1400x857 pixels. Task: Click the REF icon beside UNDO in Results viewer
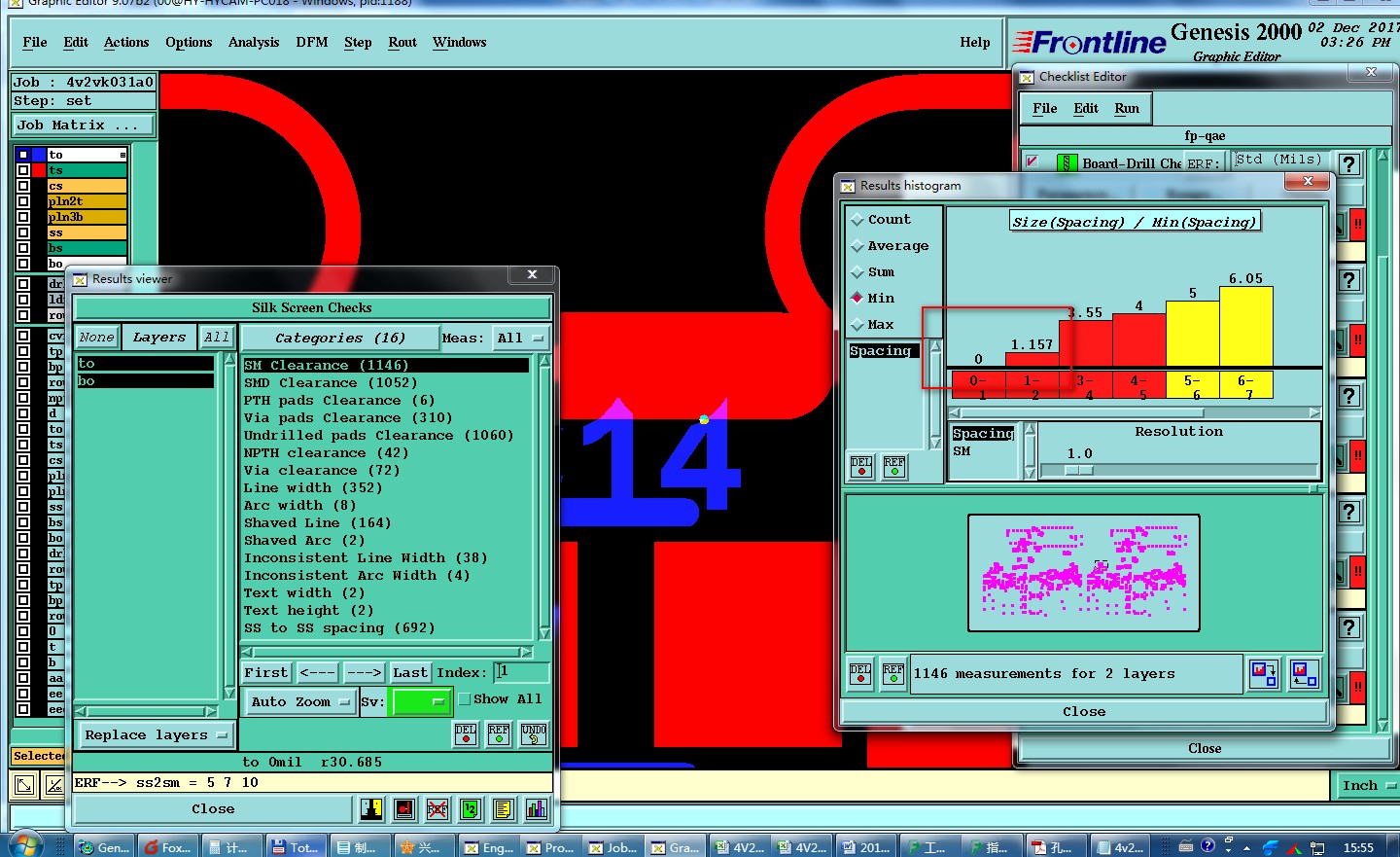(x=499, y=734)
